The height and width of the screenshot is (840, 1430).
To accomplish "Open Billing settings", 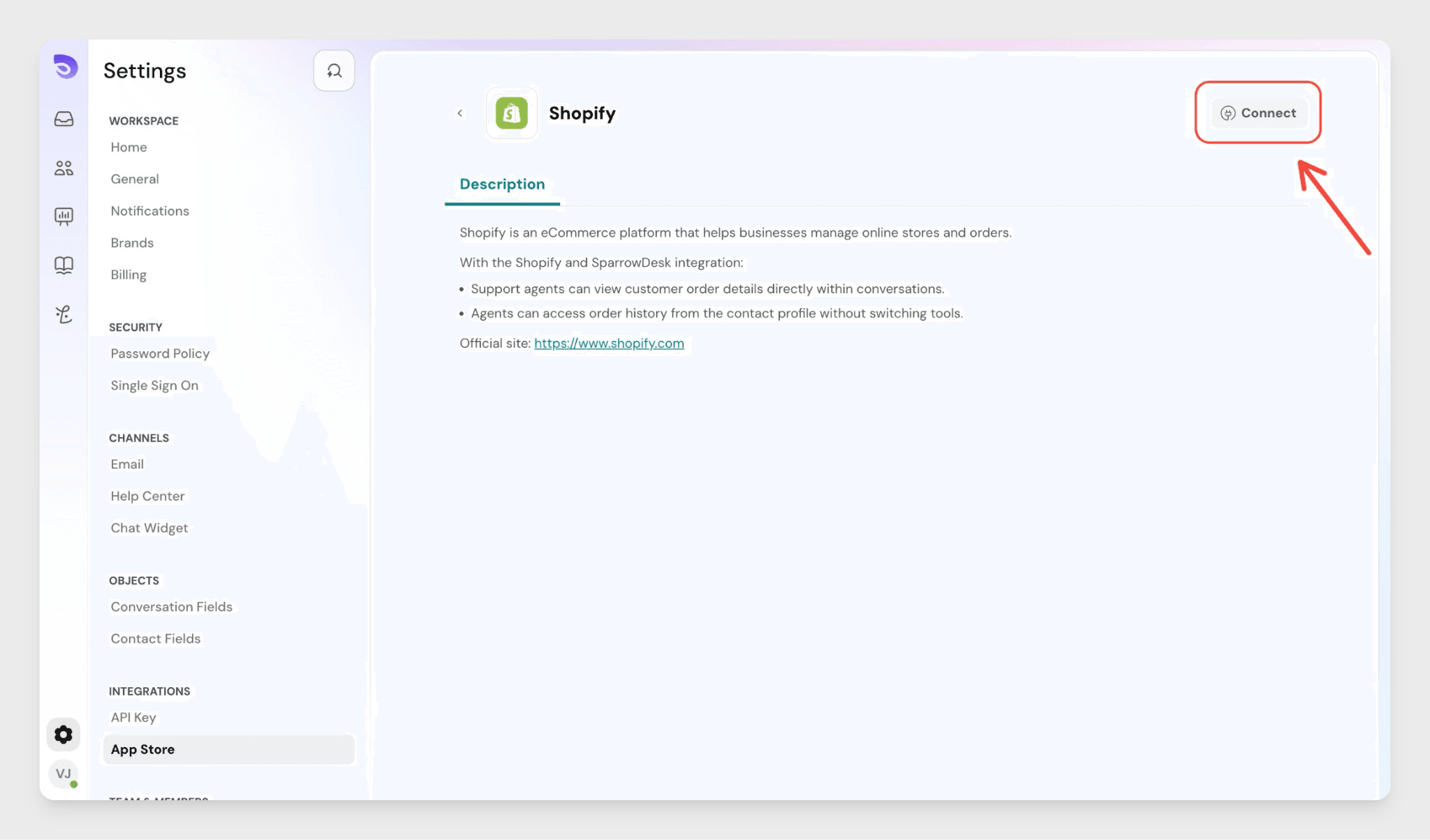I will [x=128, y=275].
